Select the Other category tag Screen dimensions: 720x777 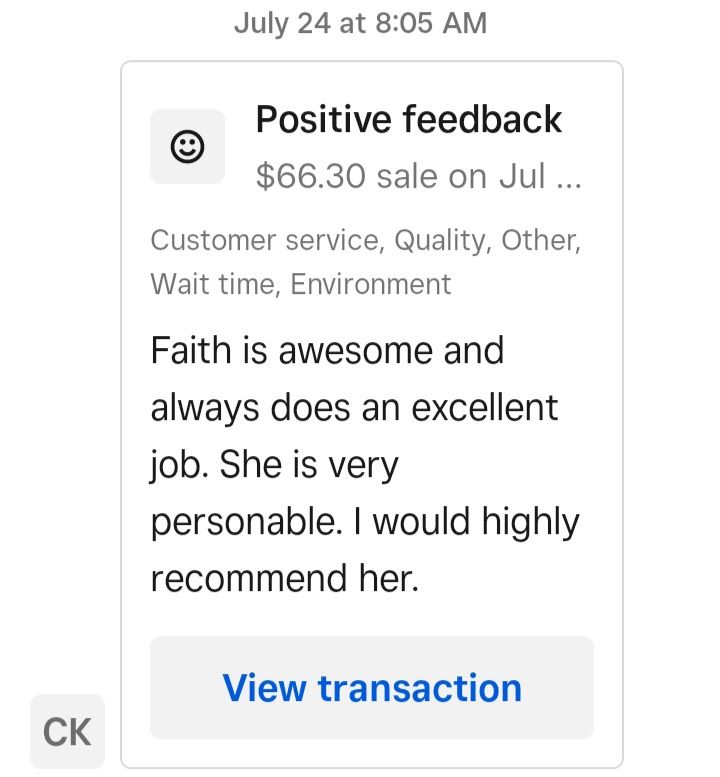pos(541,240)
